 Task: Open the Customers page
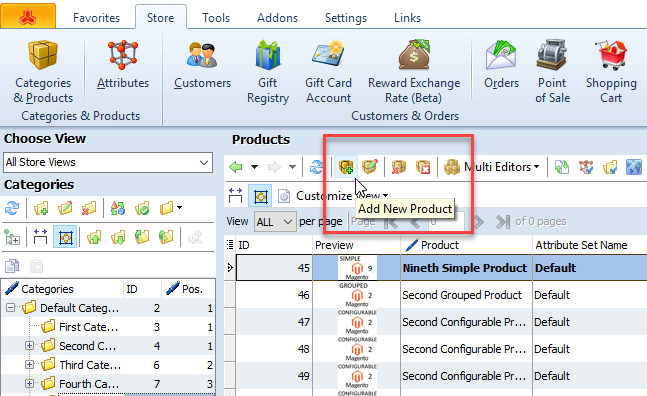202,65
